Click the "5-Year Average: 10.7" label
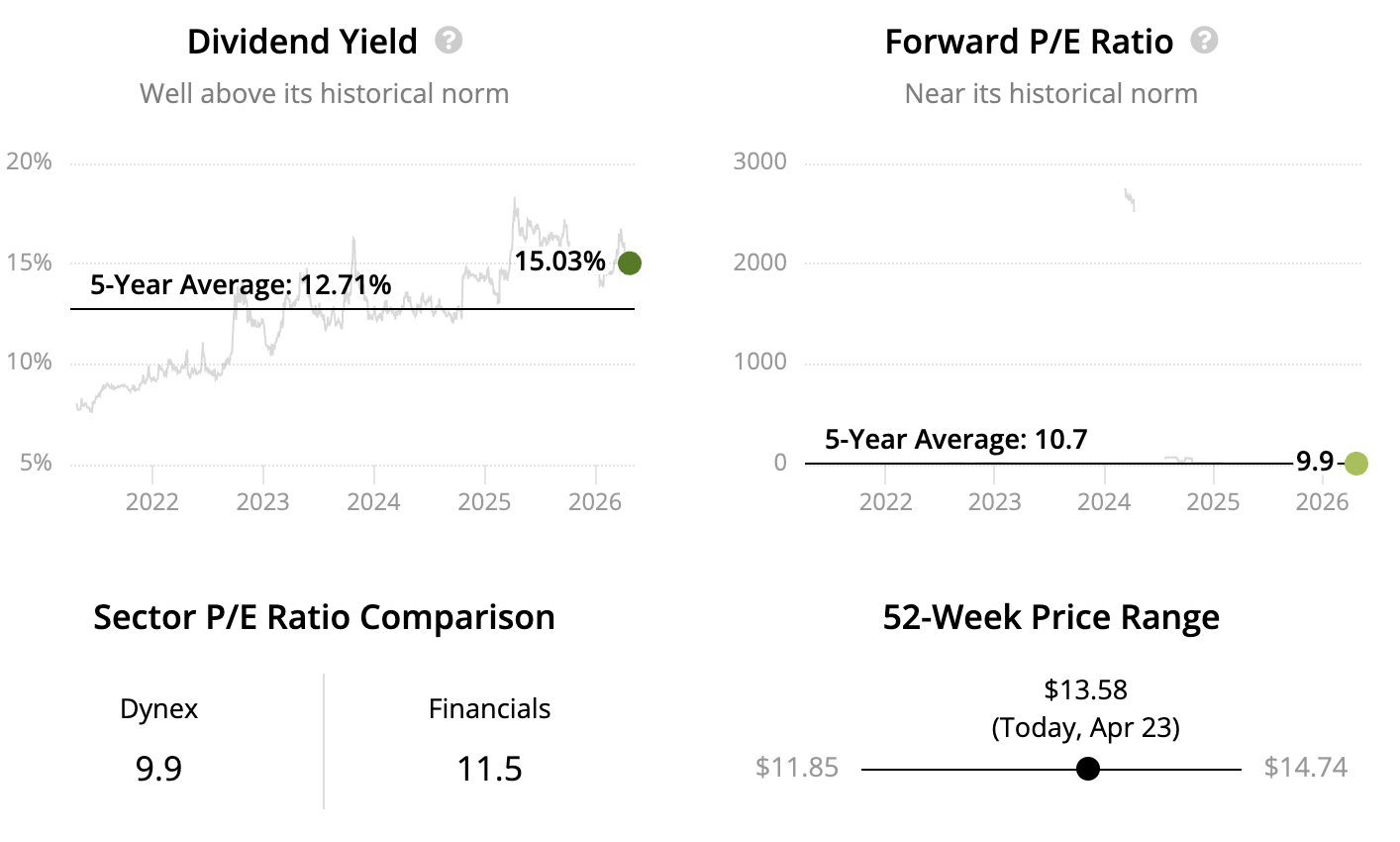The image size is (1400, 842). point(955,439)
